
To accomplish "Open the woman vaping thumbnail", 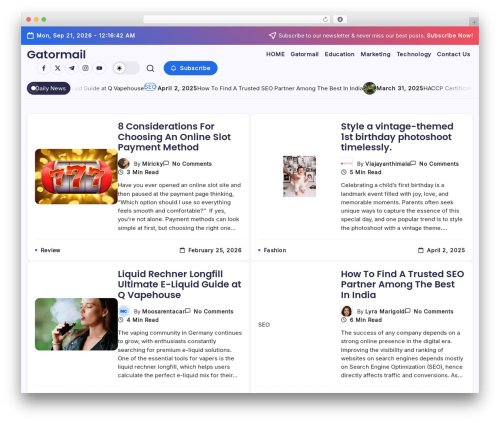I will [x=76, y=324].
